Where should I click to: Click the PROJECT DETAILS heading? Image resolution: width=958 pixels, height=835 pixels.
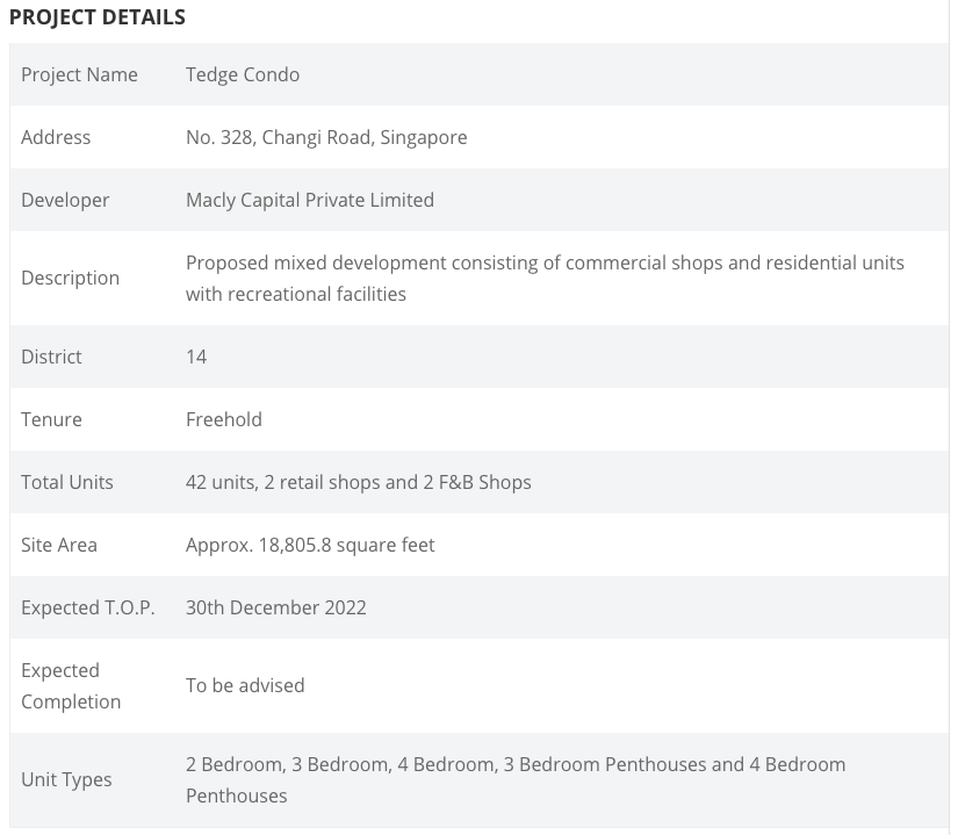tap(97, 17)
